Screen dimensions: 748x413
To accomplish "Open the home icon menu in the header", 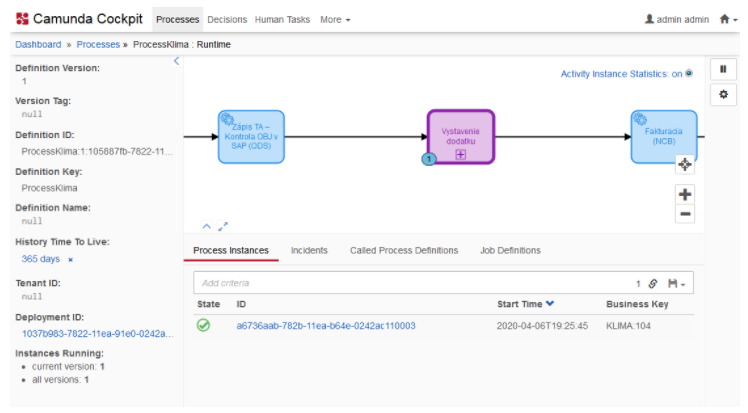I will tap(728, 19).
